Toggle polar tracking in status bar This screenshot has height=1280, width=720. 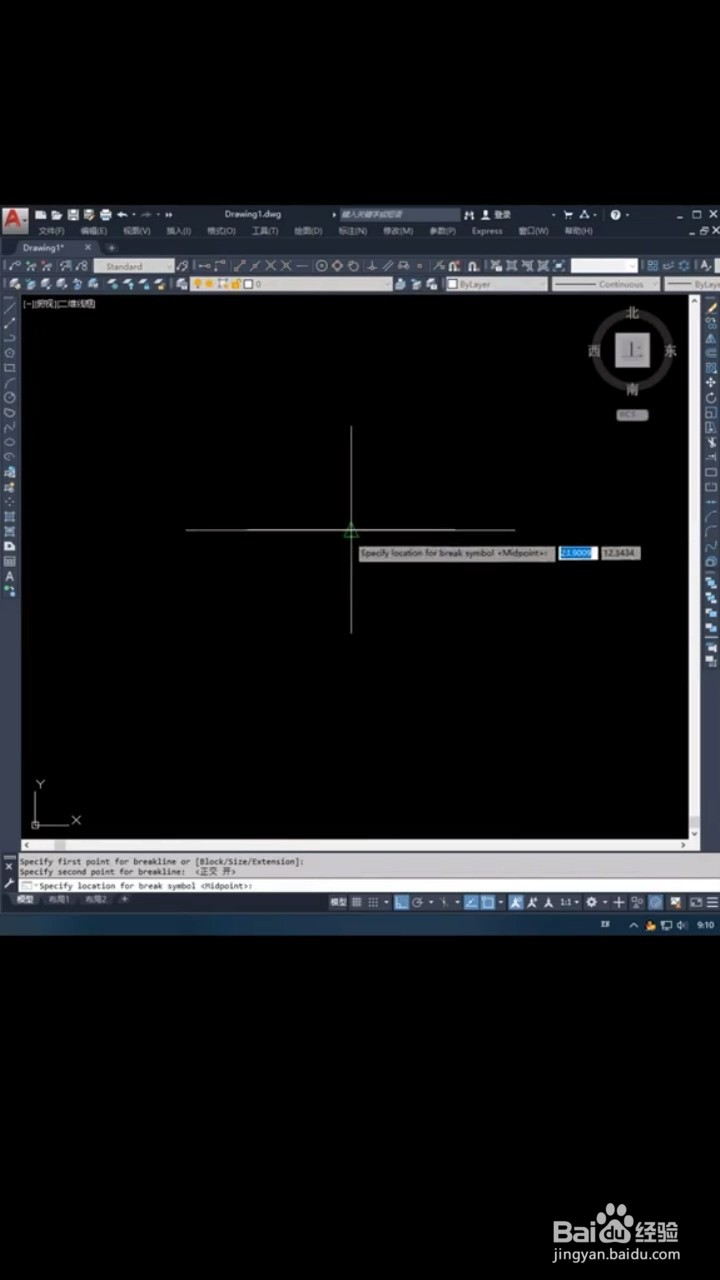(417, 902)
